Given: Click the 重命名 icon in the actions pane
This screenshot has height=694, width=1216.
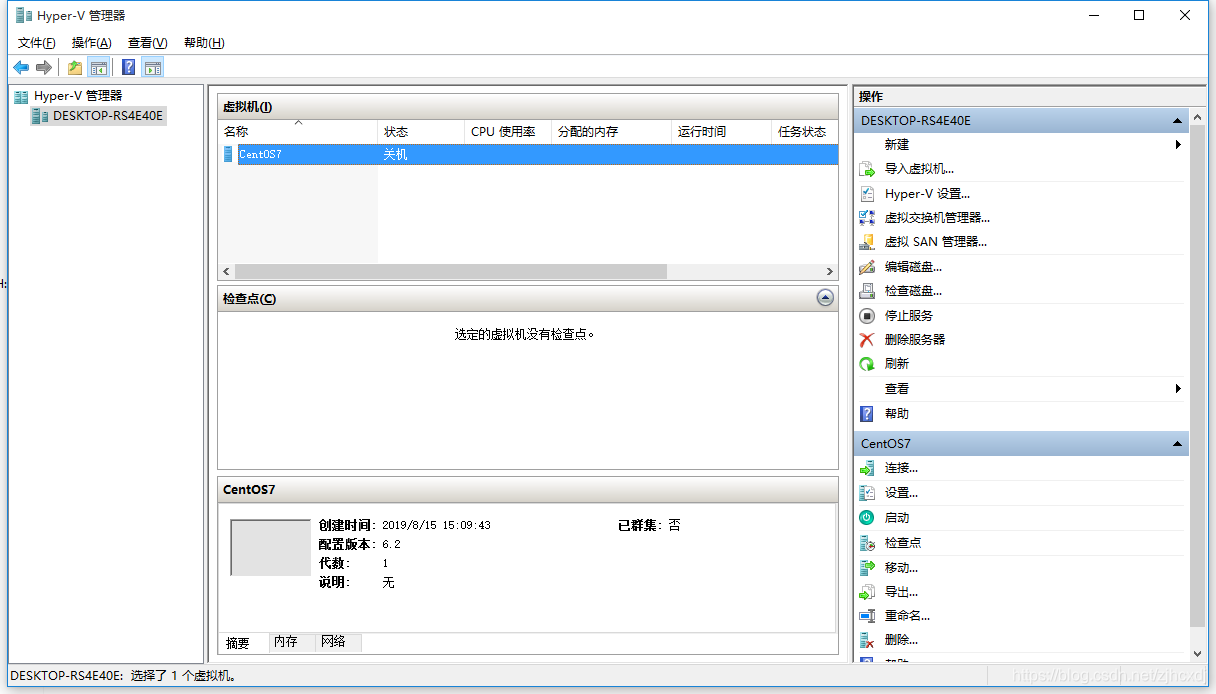Looking at the screenshot, I should click(x=867, y=616).
